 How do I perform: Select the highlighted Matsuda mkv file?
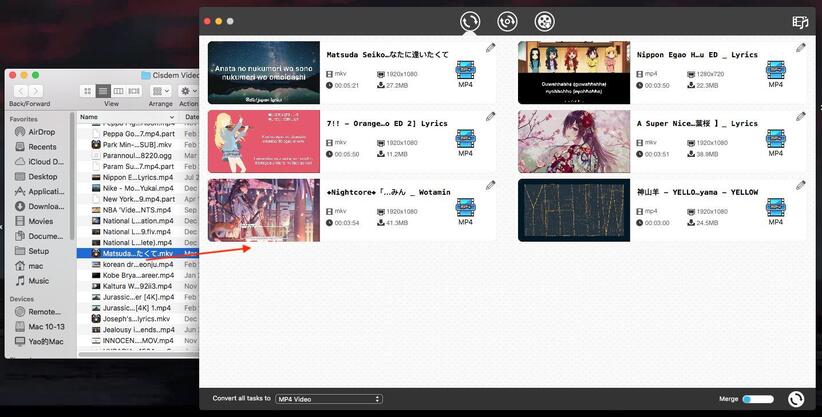coord(138,253)
